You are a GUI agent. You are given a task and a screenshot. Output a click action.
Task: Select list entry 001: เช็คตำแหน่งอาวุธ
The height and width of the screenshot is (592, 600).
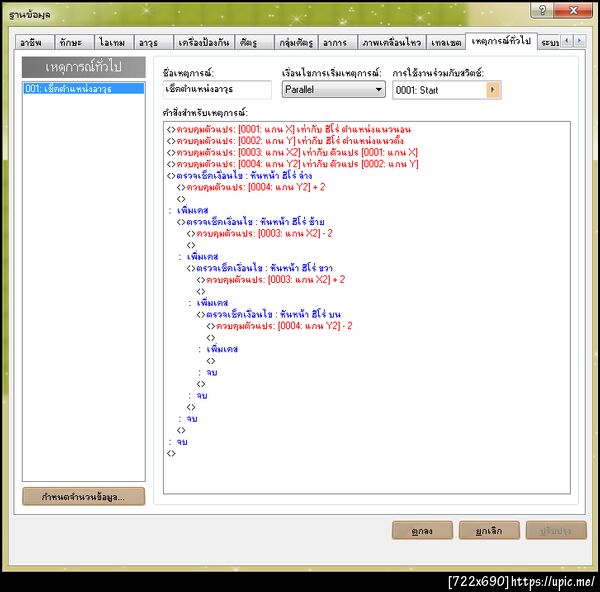83,89
